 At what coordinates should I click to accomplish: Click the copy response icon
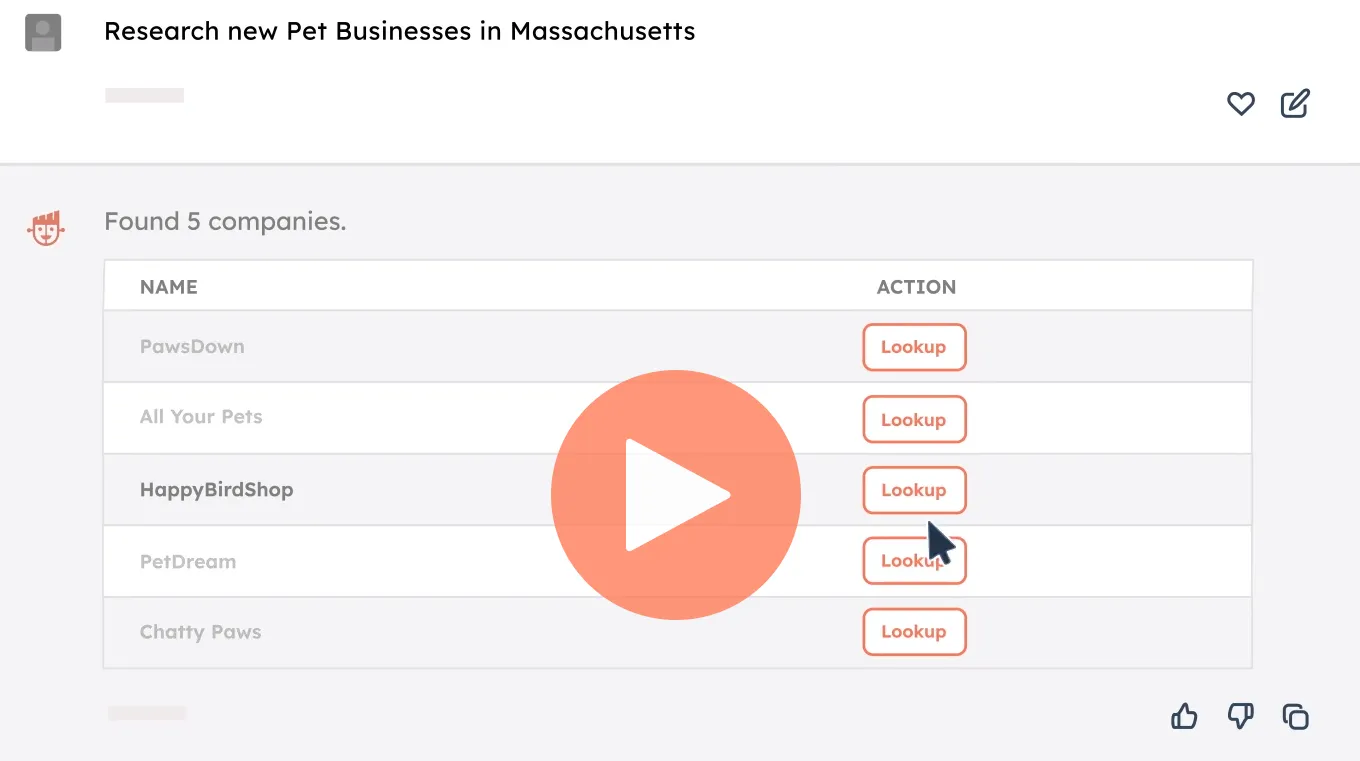click(x=1296, y=716)
